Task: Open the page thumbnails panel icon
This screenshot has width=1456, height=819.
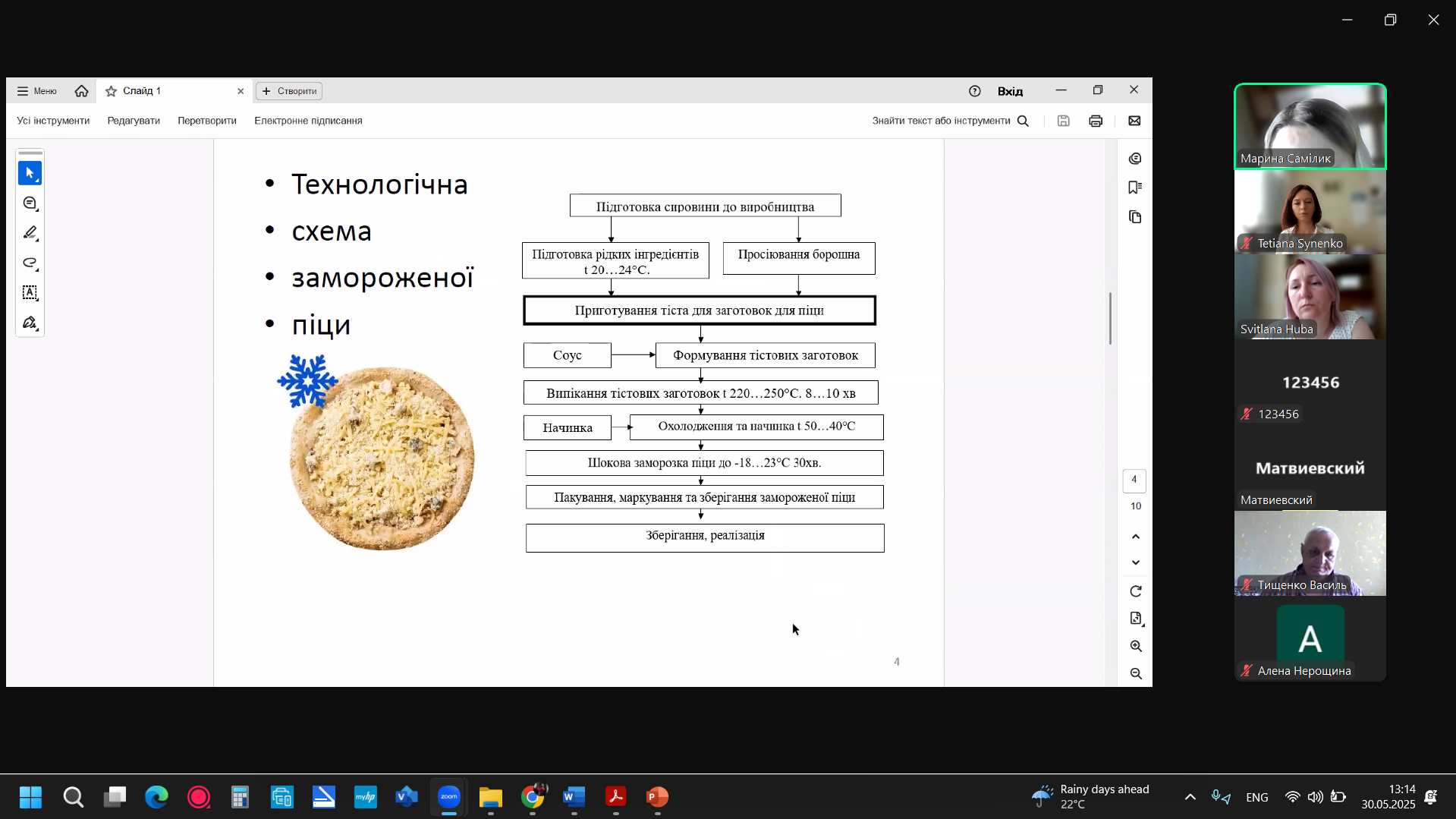Action: 1135,217
